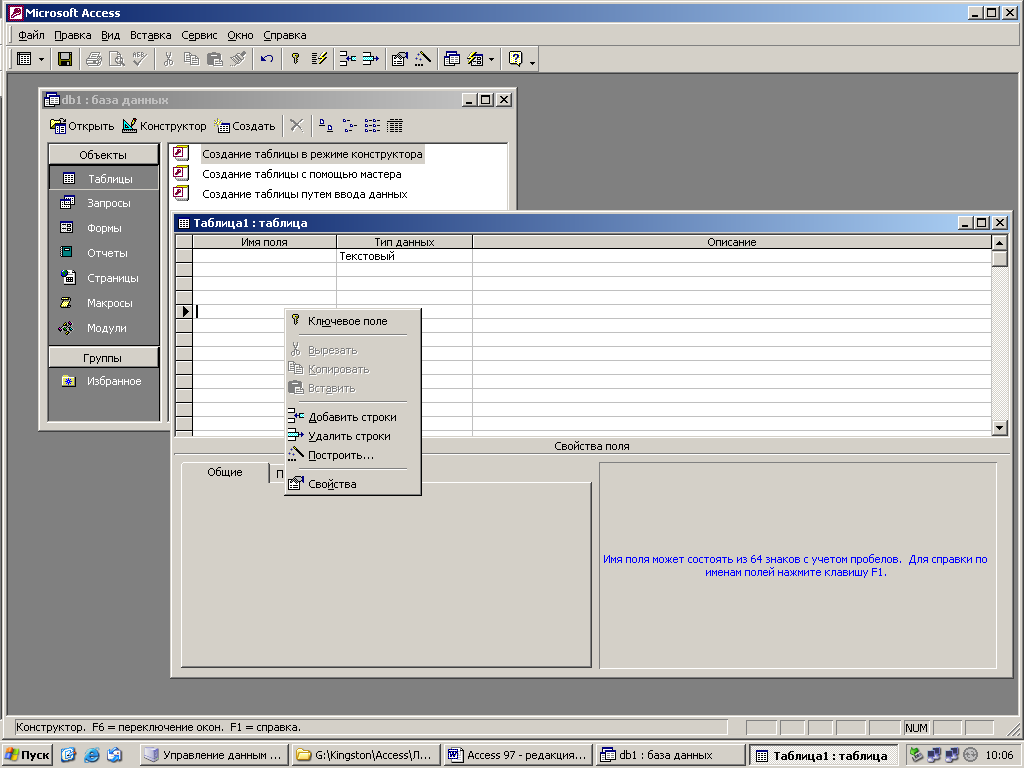The width and height of the screenshot is (1024, 768).
Task: Switch to the Общие tab
Action: (225, 472)
